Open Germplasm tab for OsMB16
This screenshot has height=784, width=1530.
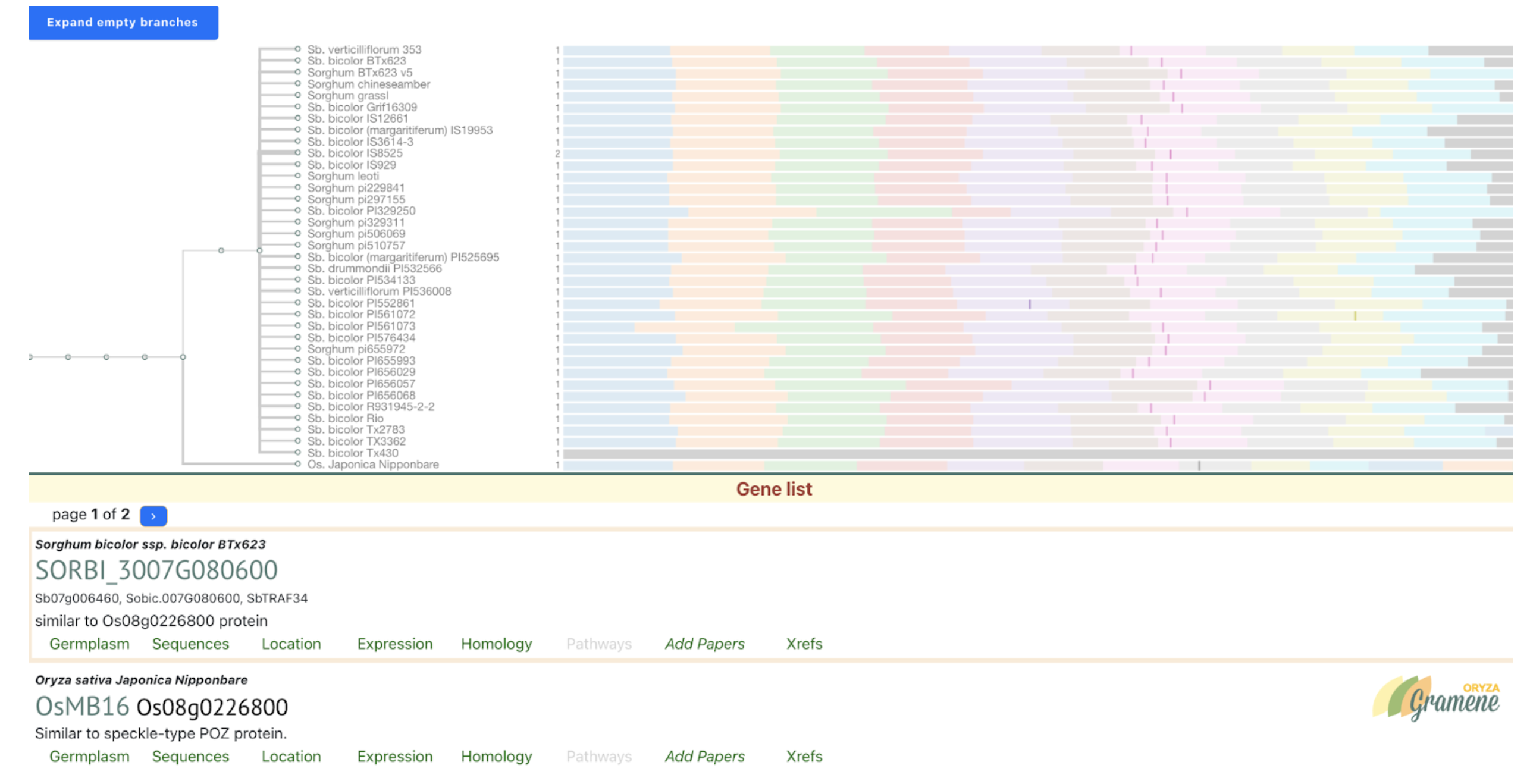(89, 756)
